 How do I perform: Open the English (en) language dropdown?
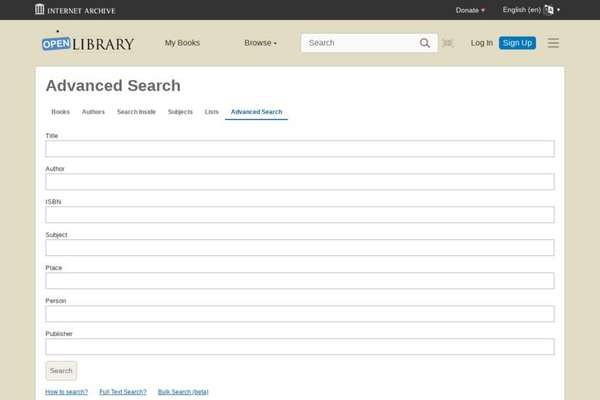coord(531,10)
